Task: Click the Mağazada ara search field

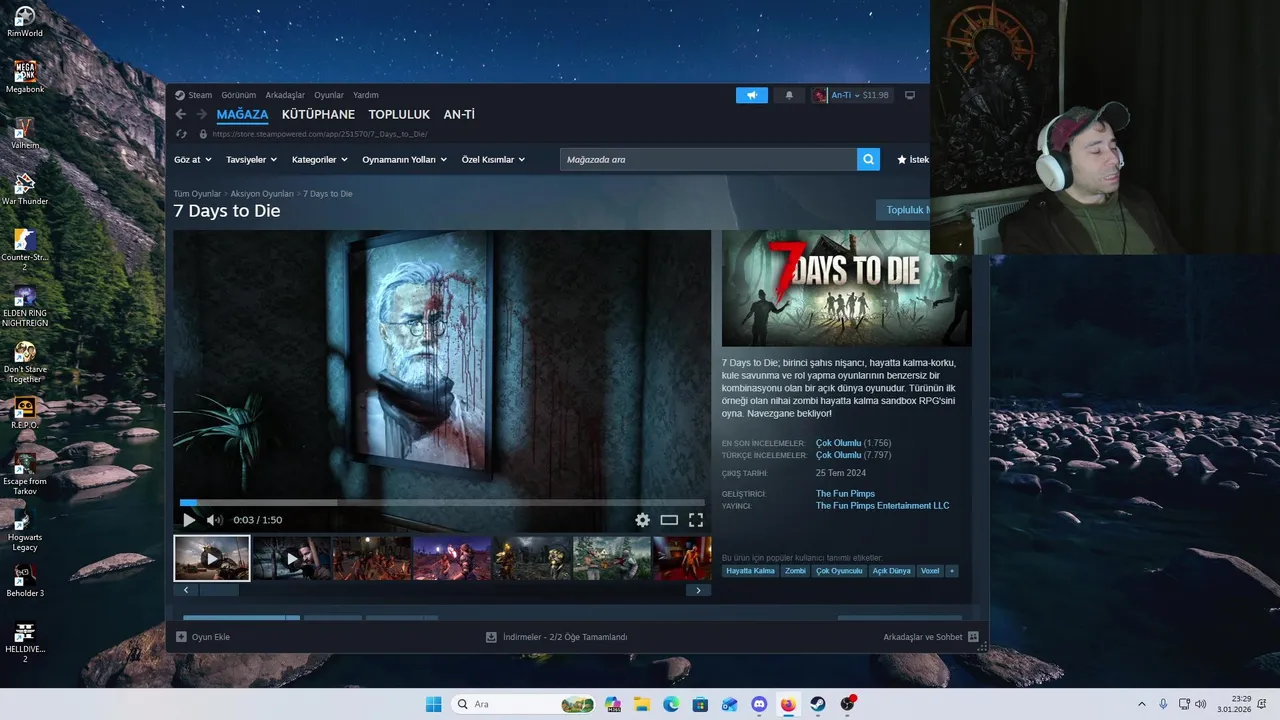Action: tap(708, 159)
